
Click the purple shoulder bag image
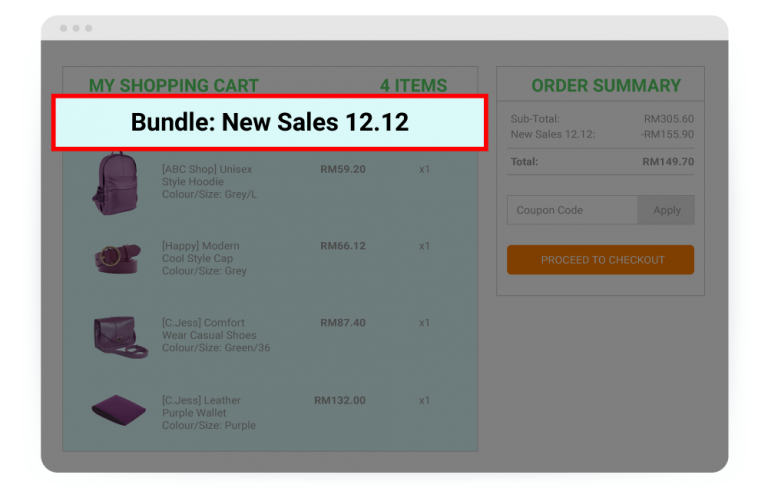119,335
